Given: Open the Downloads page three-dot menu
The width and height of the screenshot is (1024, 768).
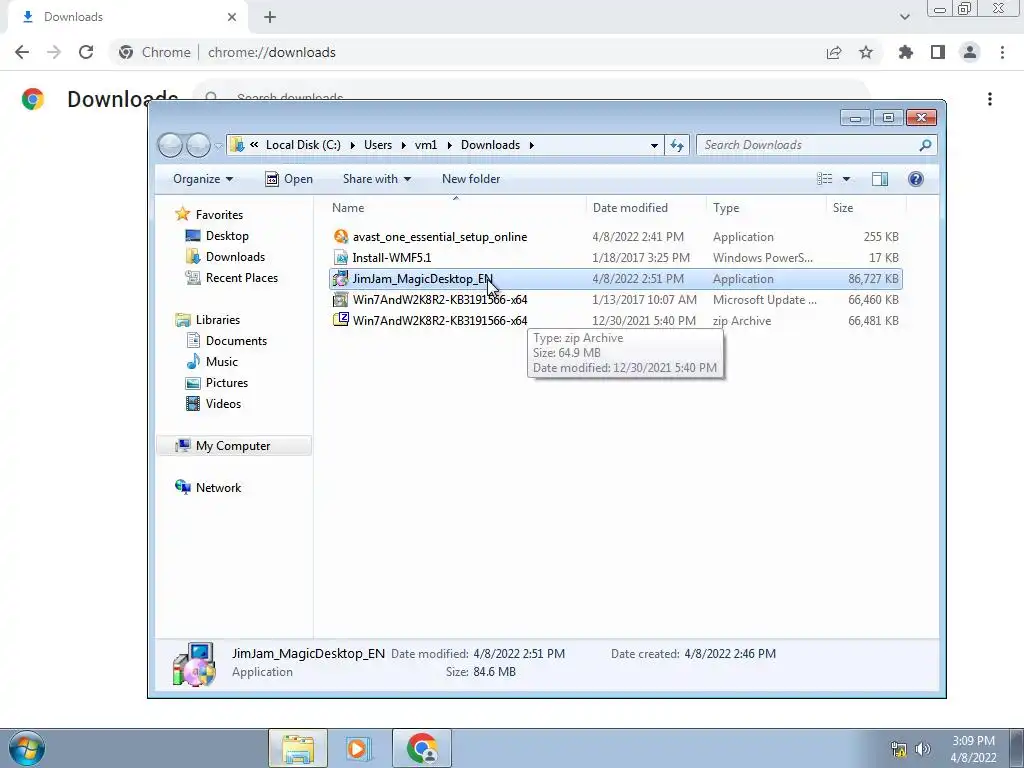Looking at the screenshot, I should coord(990,99).
